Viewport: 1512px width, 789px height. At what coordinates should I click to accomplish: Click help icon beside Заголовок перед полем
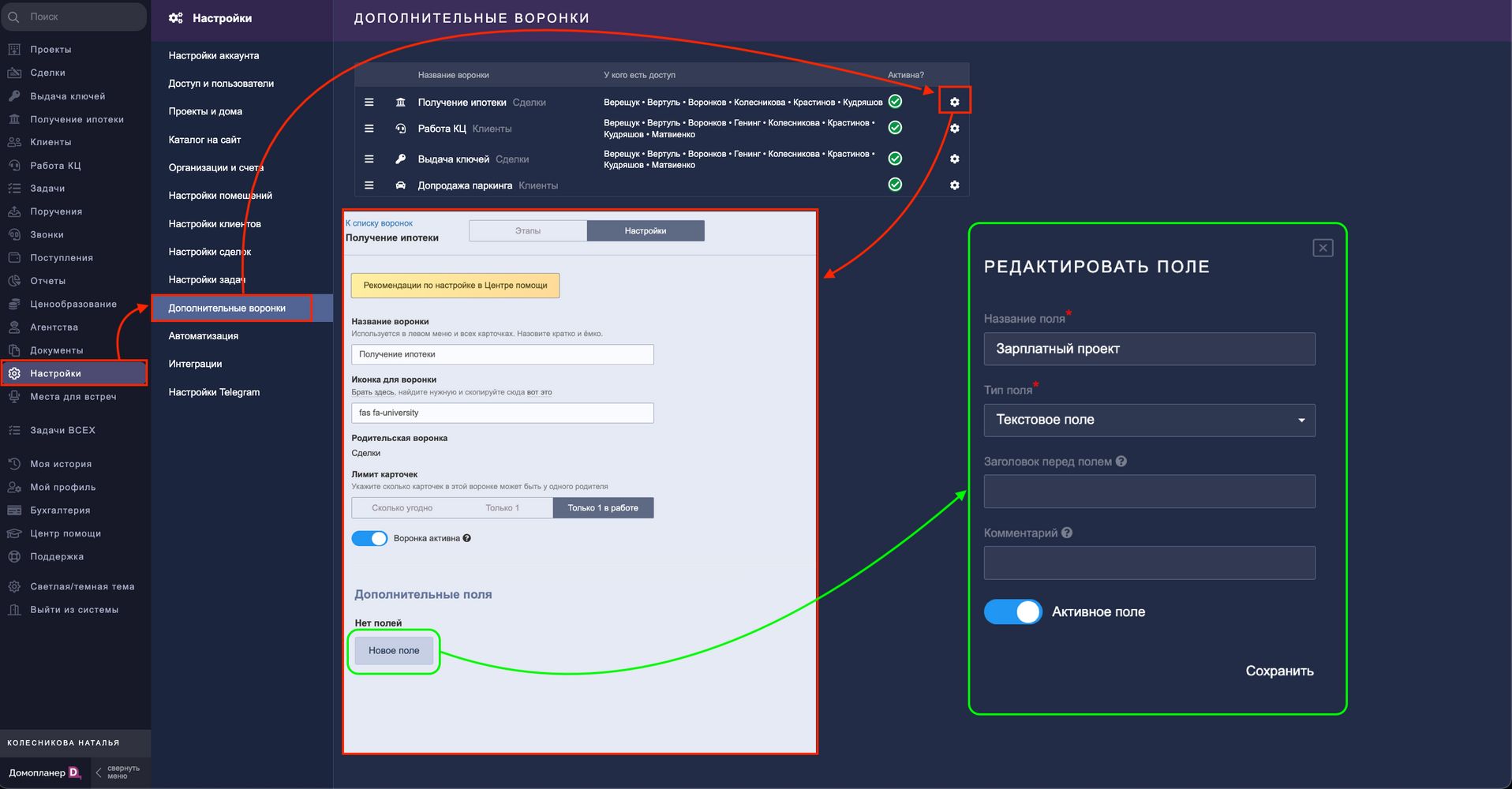(x=1121, y=462)
